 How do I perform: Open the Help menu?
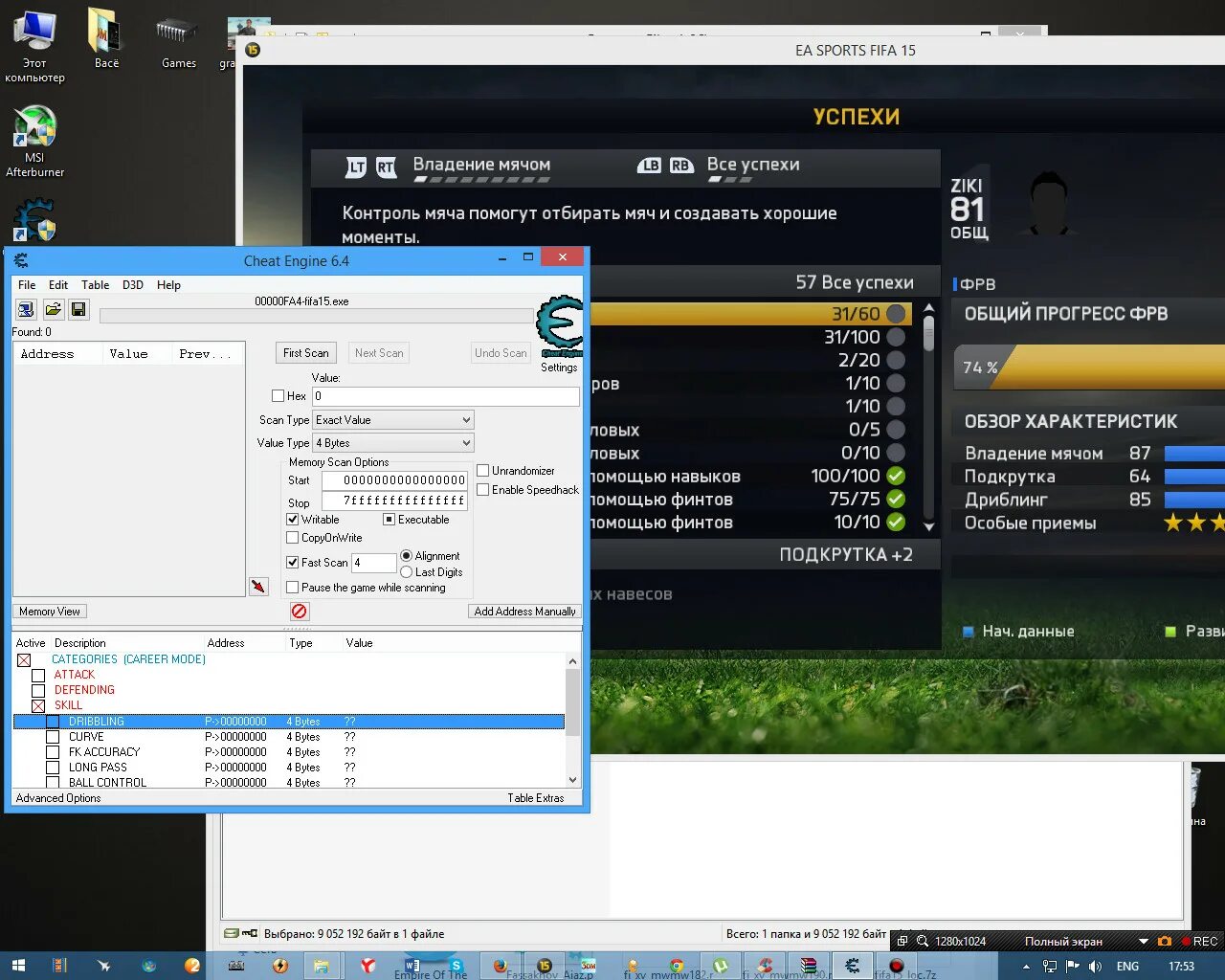click(x=168, y=285)
